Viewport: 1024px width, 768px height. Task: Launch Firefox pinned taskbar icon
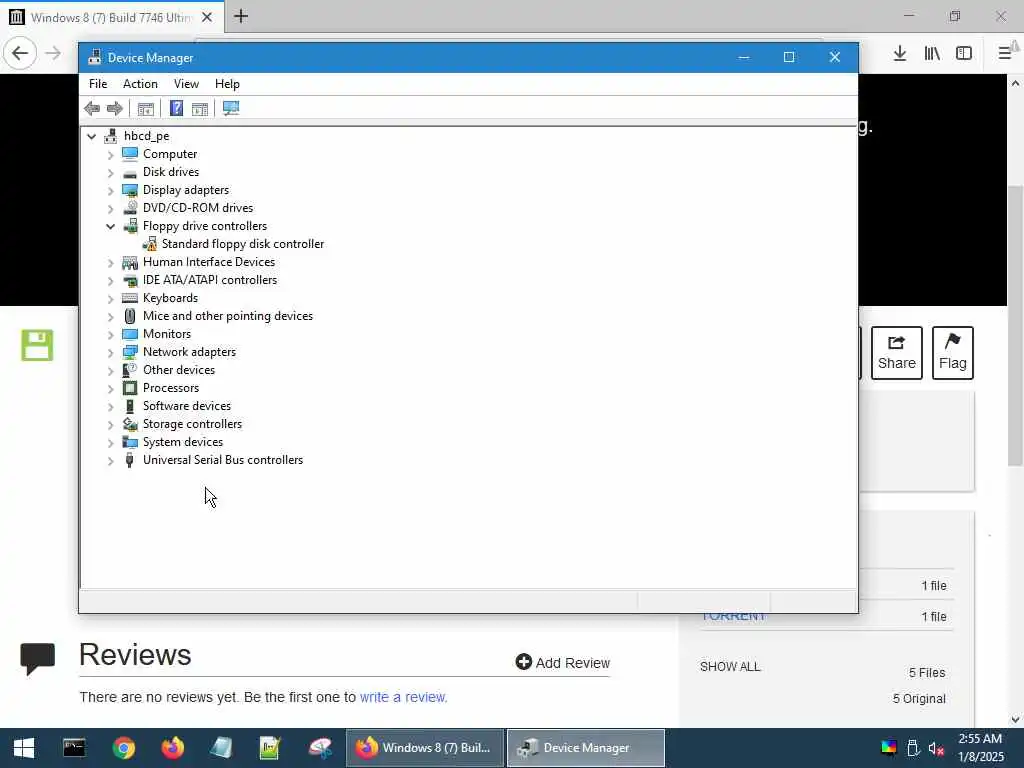click(172, 748)
